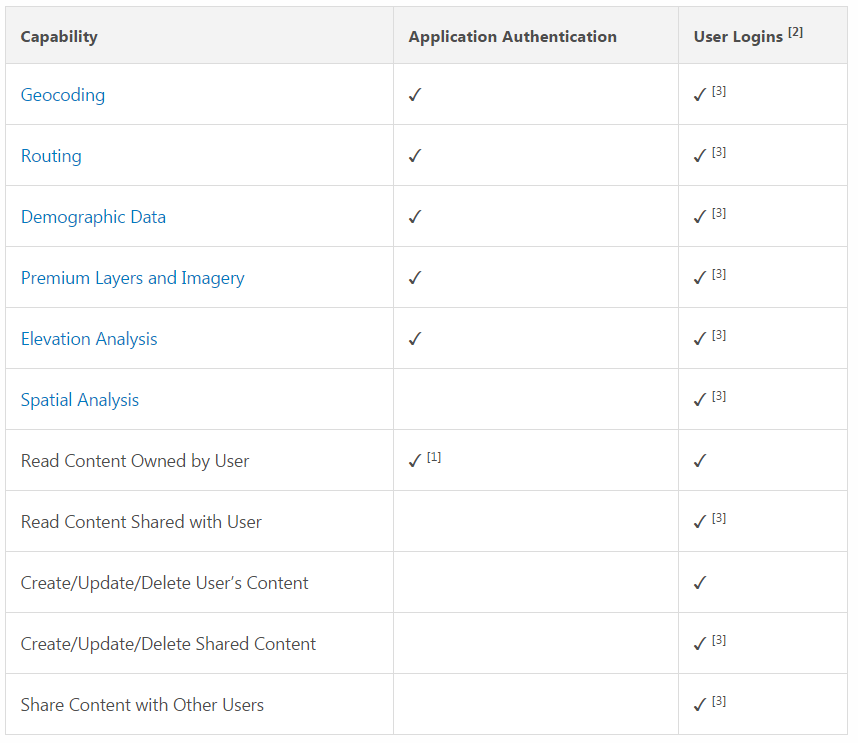Click Read Content Owned by User's Application Authentication checkmark

pos(415,461)
